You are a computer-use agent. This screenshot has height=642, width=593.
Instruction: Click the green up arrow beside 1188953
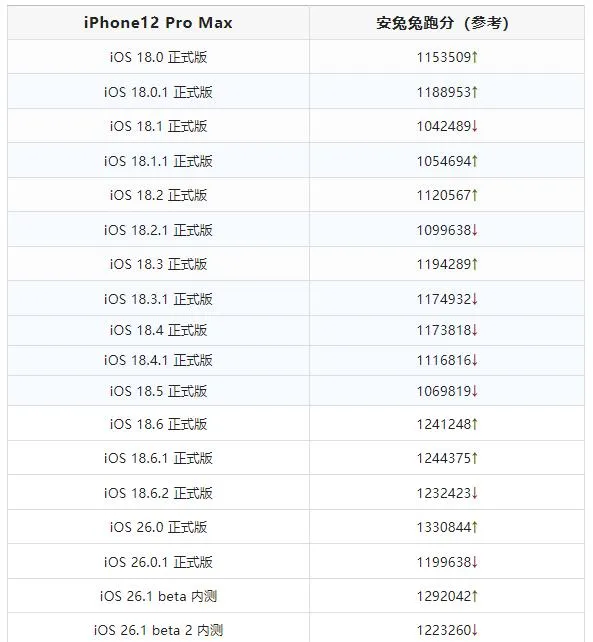coord(475,92)
